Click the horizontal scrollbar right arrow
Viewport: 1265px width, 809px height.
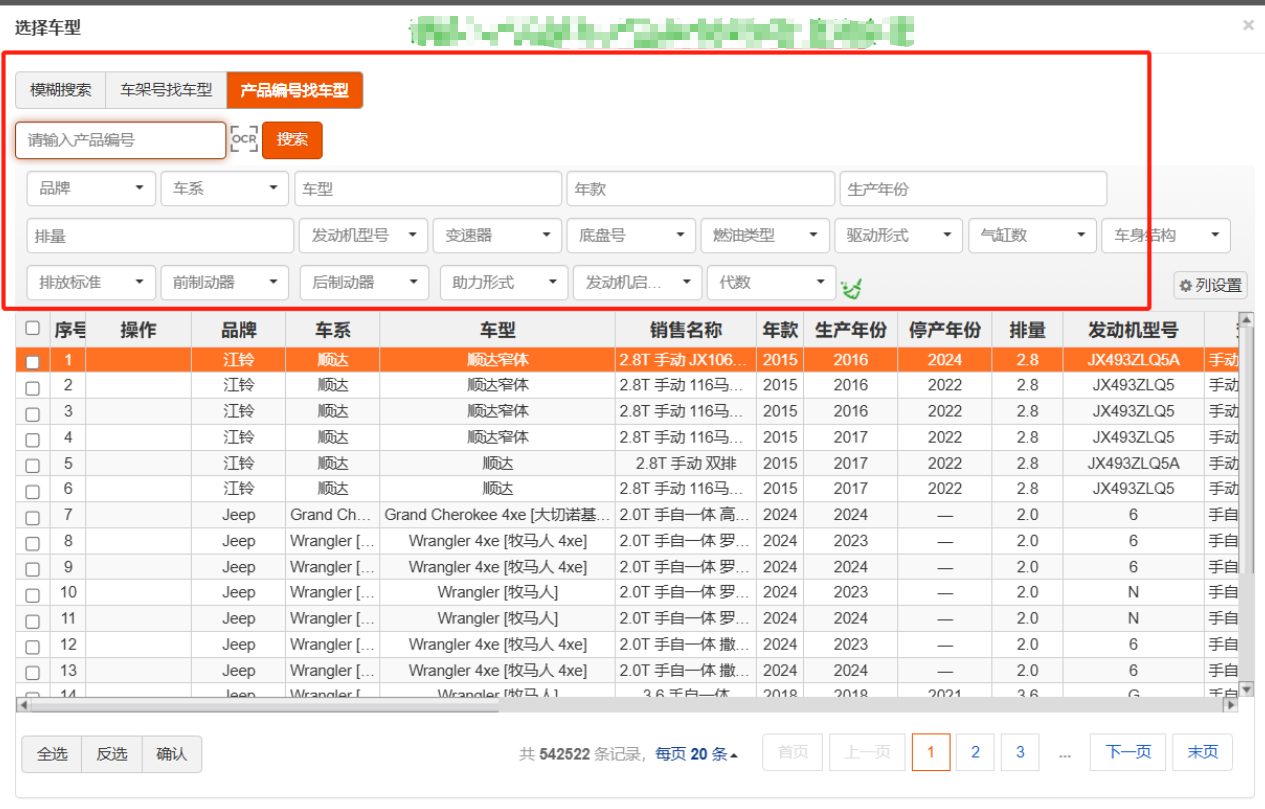coord(1230,705)
